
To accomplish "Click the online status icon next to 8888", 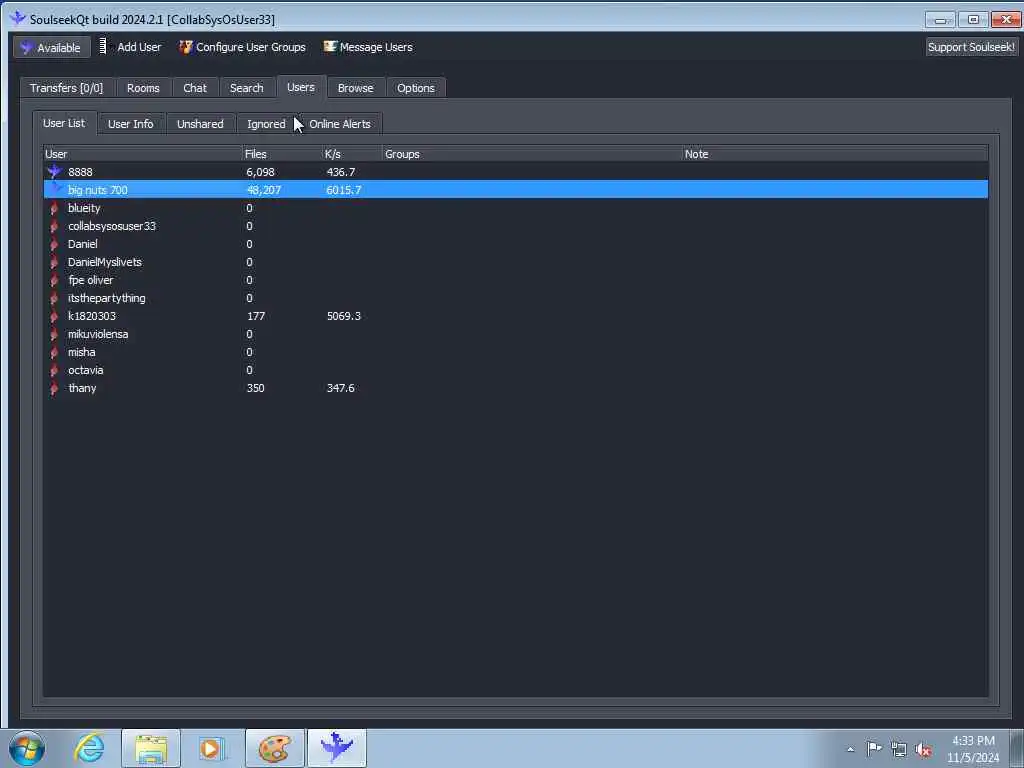I will (54, 172).
